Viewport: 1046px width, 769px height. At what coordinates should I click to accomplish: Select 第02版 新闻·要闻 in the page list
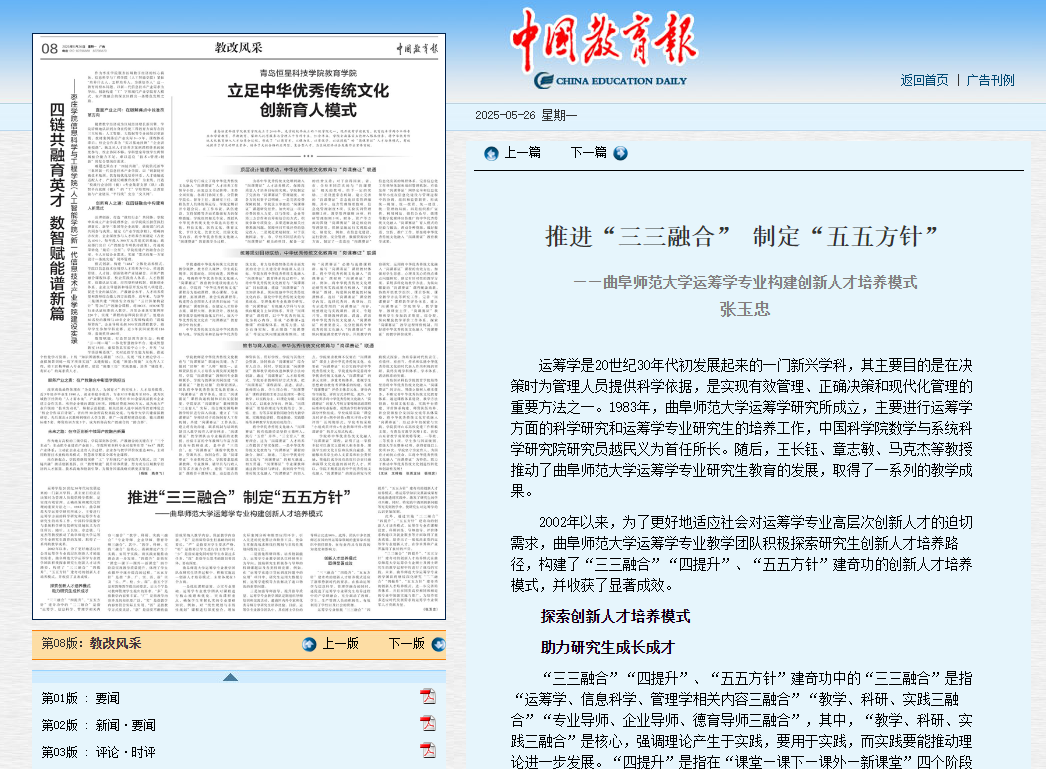click(98, 725)
